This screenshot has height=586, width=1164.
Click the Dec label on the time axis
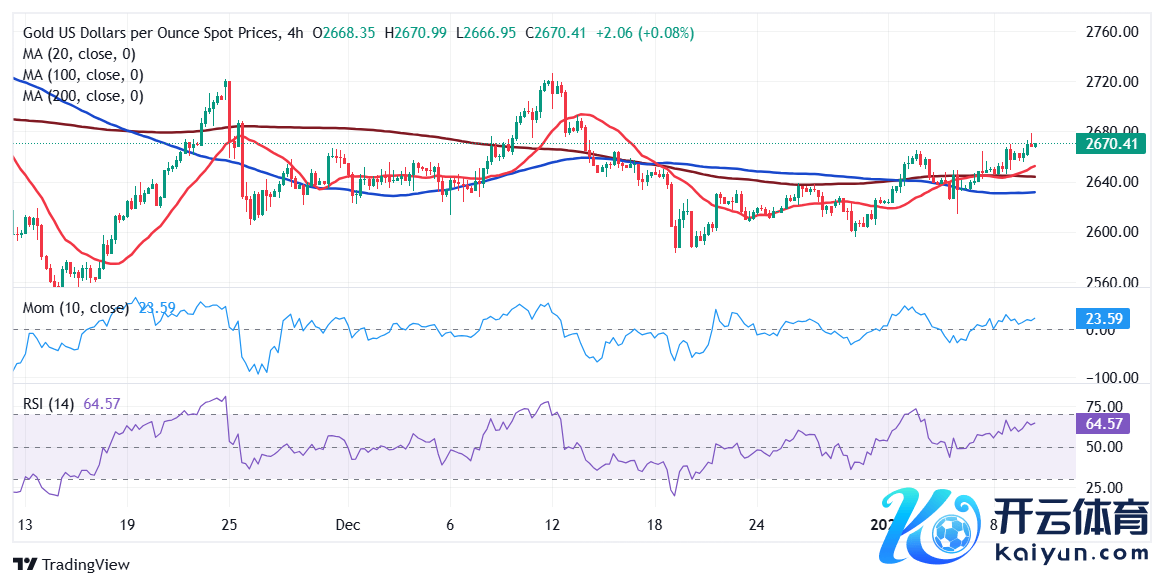click(347, 525)
